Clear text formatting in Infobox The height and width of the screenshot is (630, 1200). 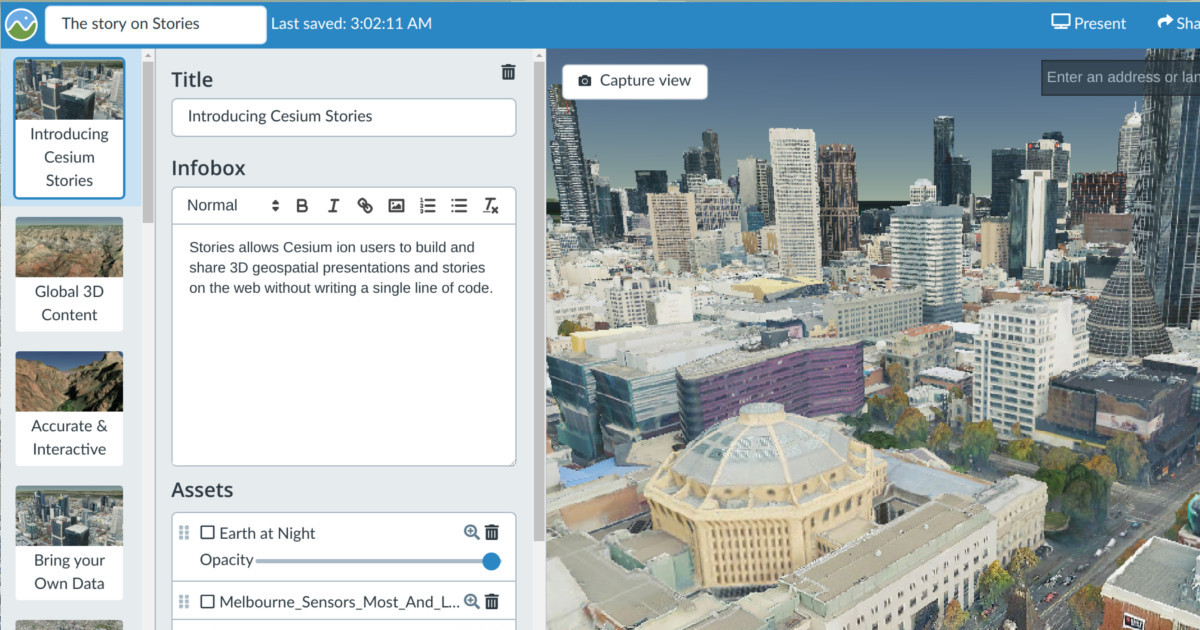491,206
